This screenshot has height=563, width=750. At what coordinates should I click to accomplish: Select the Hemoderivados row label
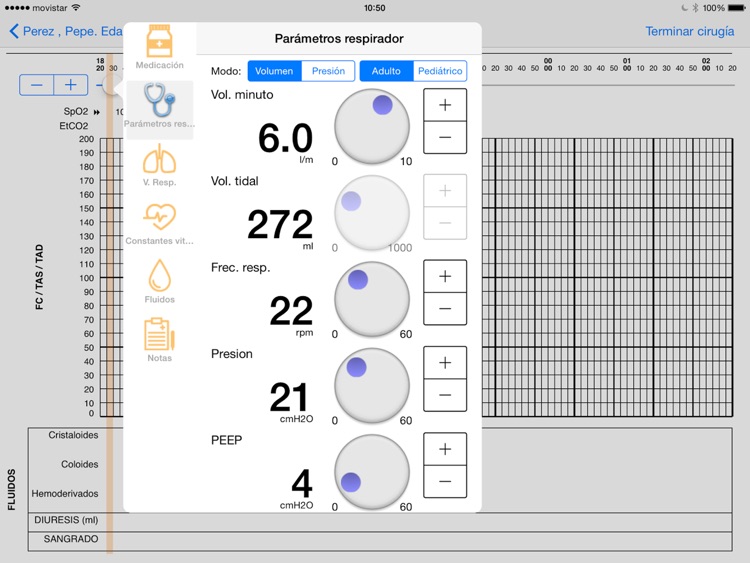coord(65,494)
